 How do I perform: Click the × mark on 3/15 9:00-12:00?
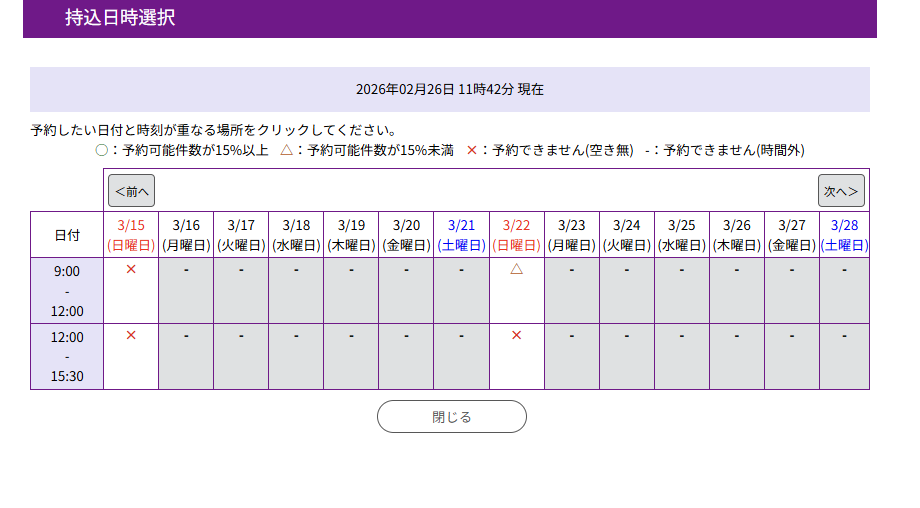(x=131, y=270)
